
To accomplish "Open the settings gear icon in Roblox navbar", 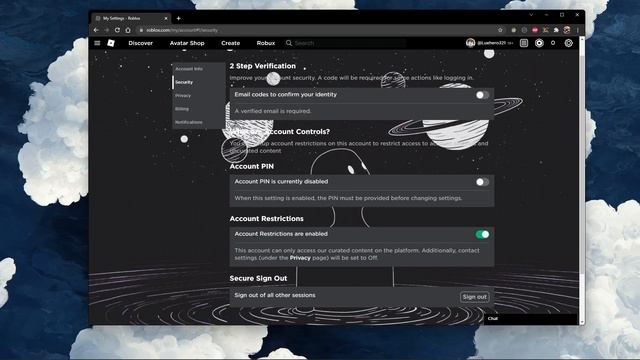I will click(x=568, y=43).
